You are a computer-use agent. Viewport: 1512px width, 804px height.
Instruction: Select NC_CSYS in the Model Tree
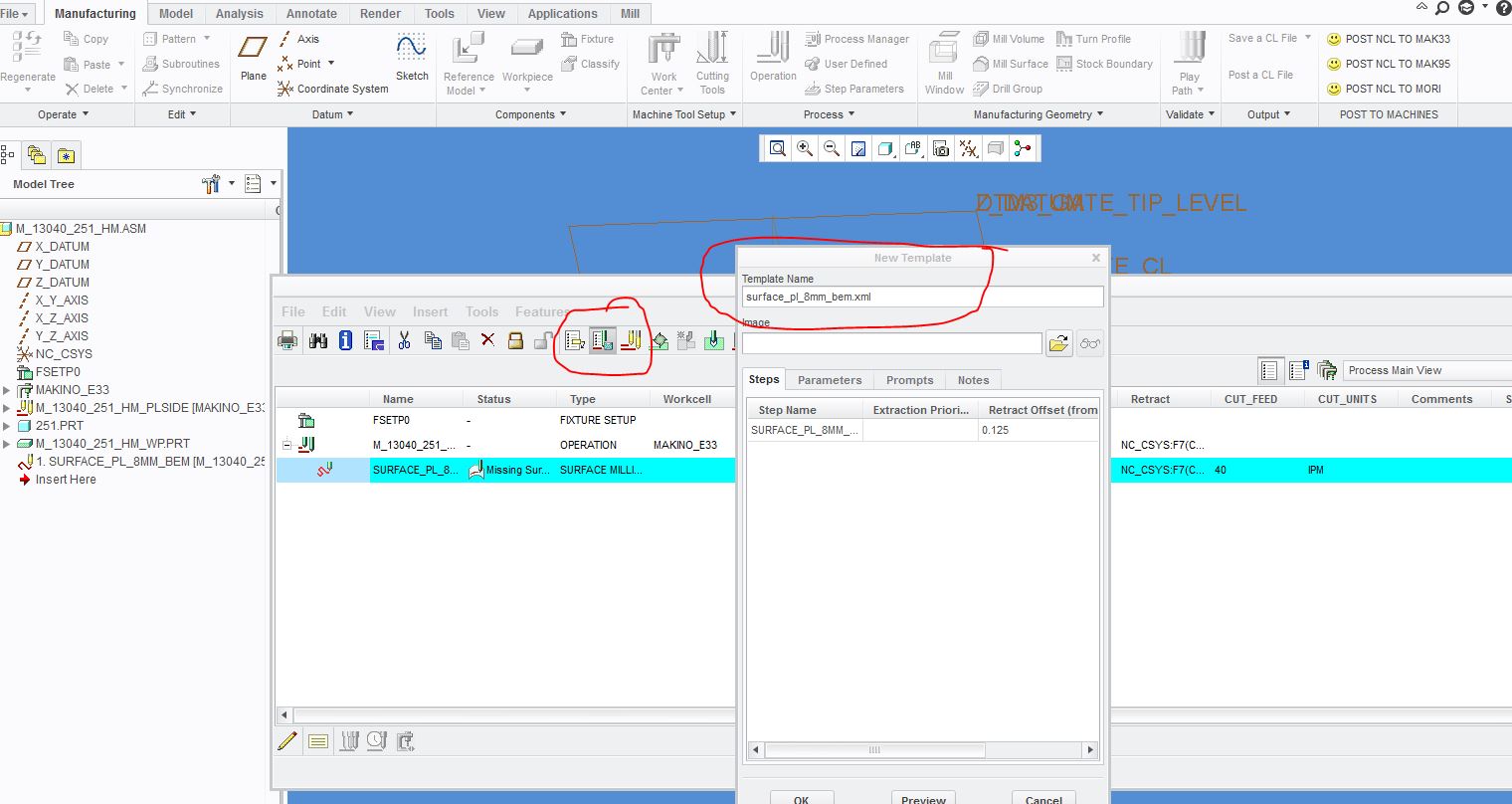point(55,354)
